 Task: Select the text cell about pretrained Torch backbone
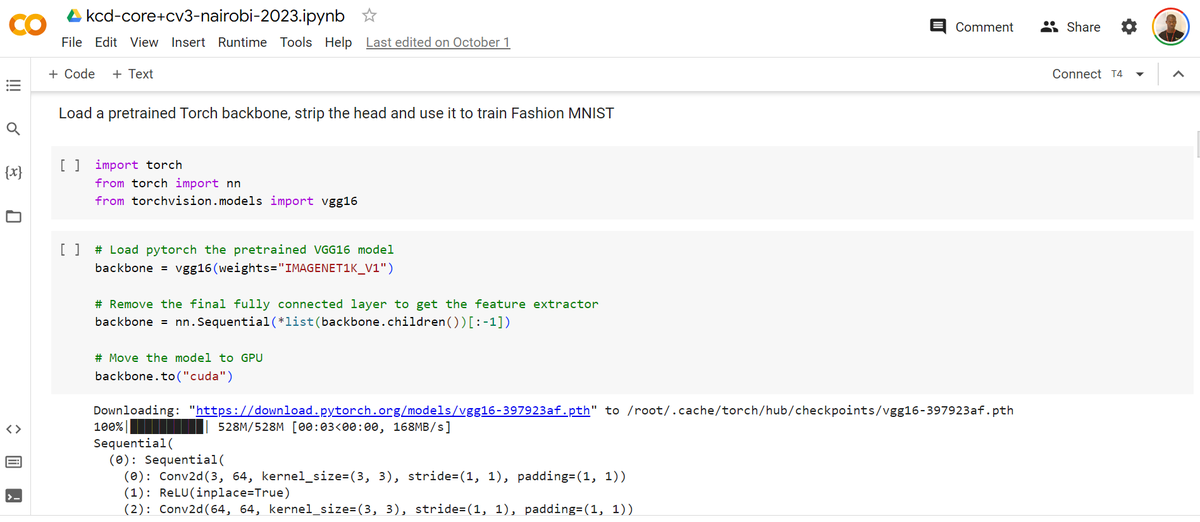(x=336, y=113)
